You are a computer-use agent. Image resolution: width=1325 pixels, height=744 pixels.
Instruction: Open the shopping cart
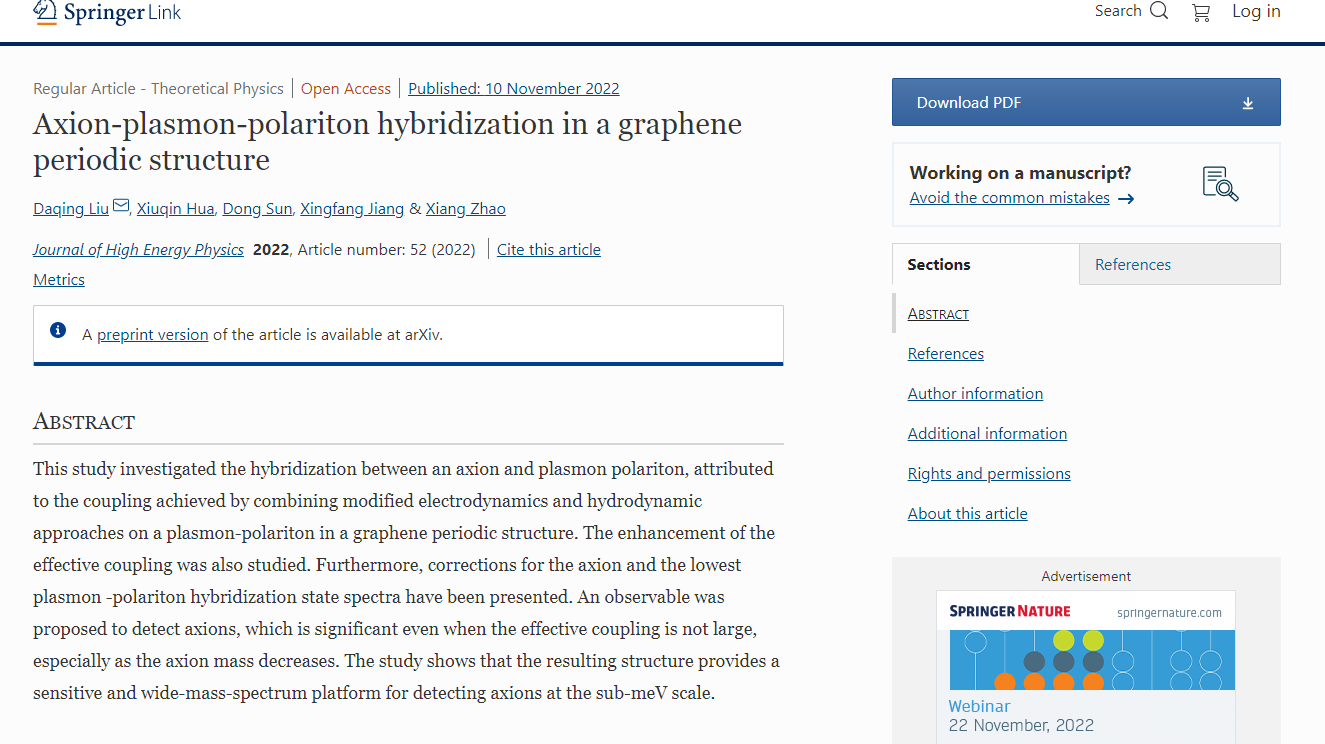pyautogui.click(x=1201, y=12)
